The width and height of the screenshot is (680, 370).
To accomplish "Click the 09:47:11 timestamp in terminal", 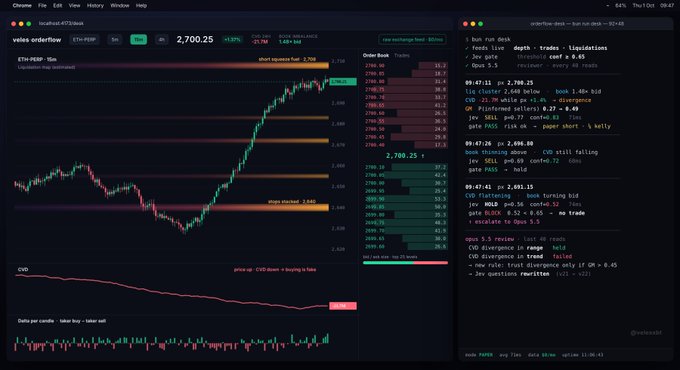I will click(478, 83).
